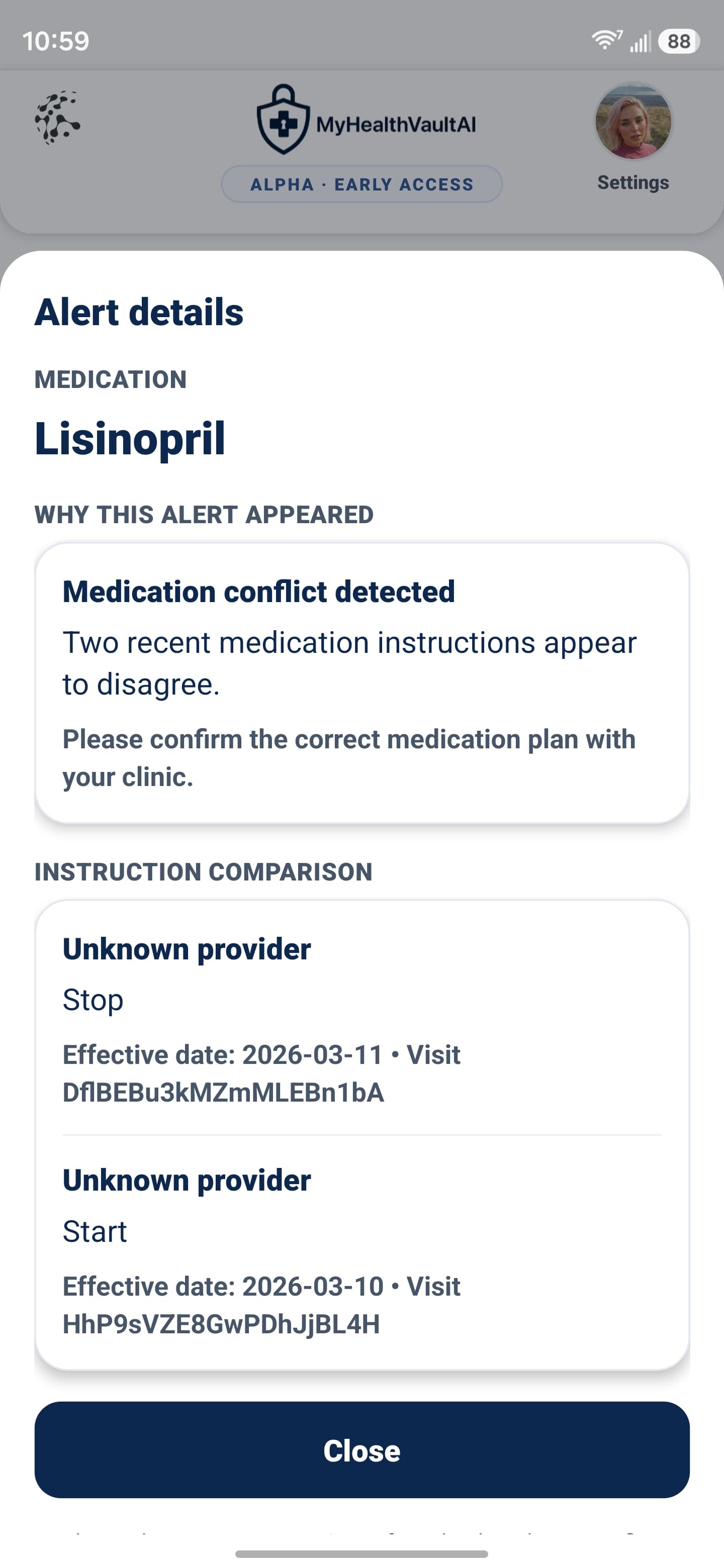Tap the ALPHA · EARLY ACCESS badge

(x=361, y=184)
